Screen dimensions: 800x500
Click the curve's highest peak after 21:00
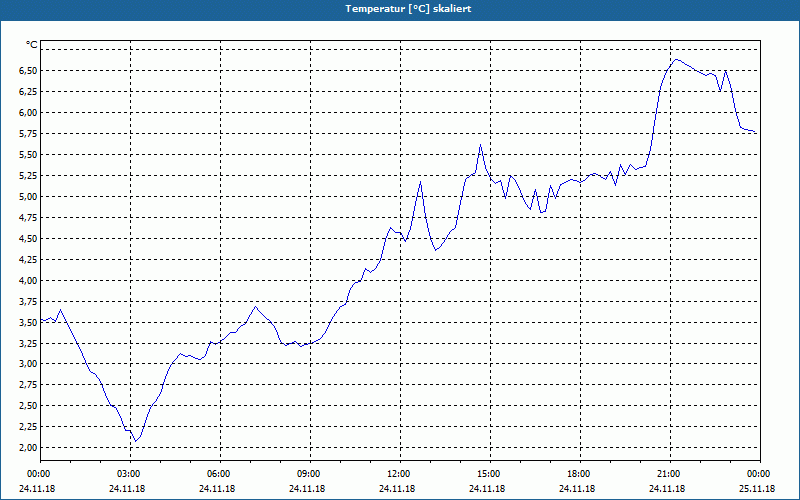click(677, 59)
